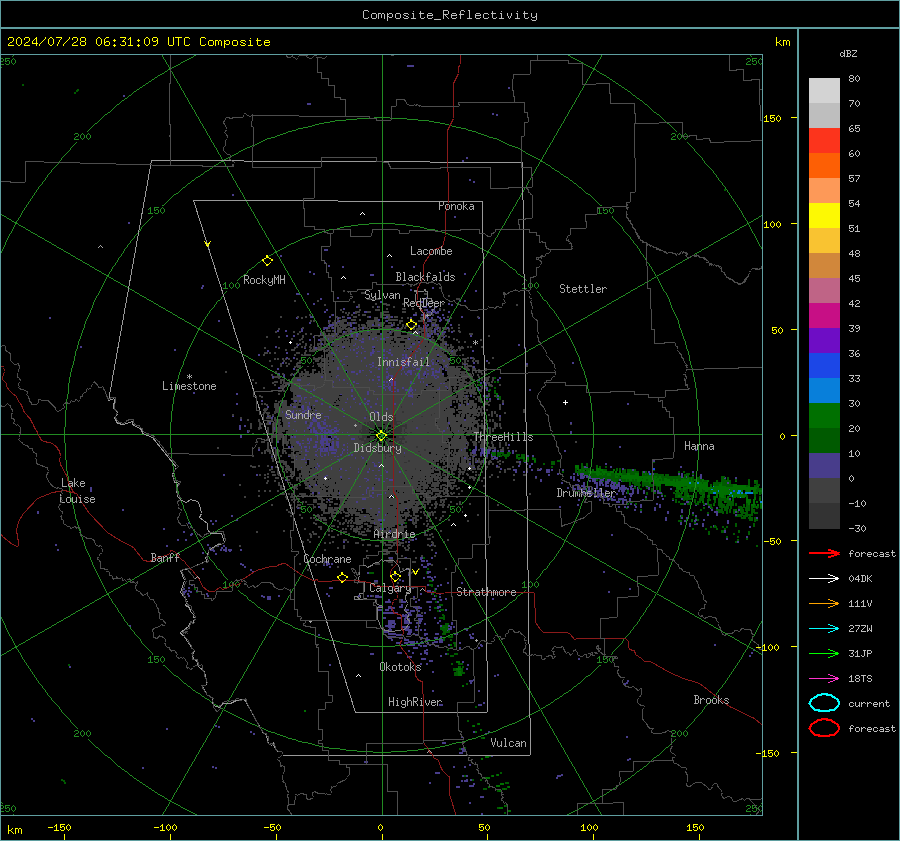Click the Vulcan town label
Viewport: 900px width, 841px height.
coord(508,743)
